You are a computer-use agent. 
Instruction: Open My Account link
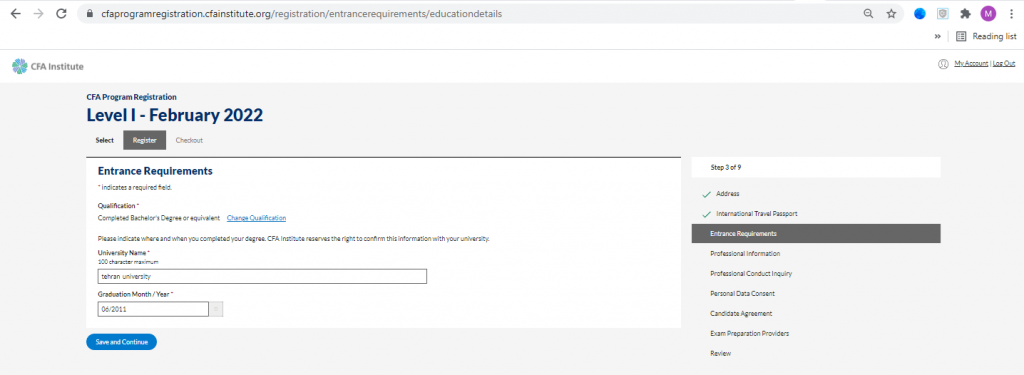[971, 63]
